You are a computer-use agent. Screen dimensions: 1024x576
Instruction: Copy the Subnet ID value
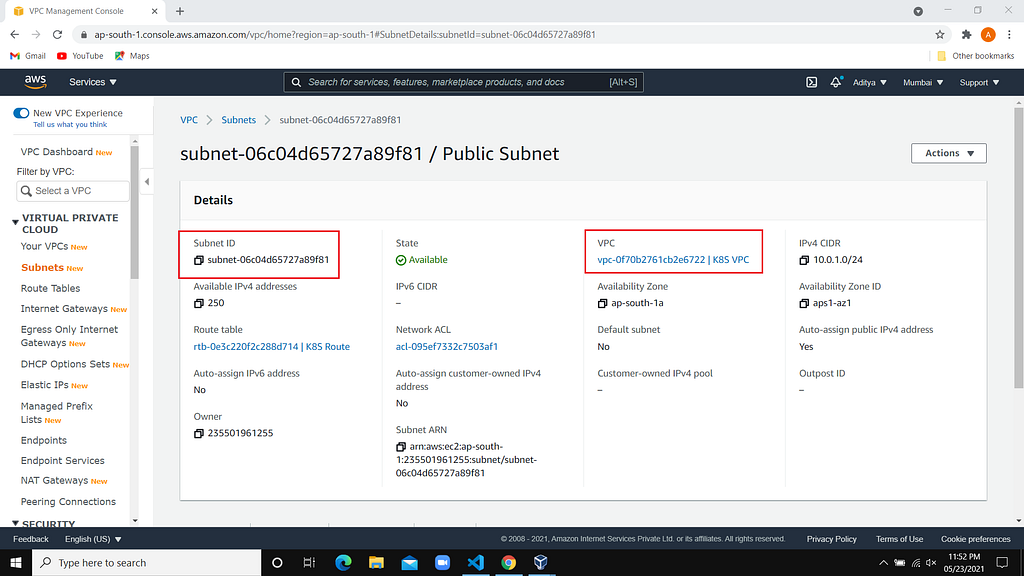click(x=199, y=260)
